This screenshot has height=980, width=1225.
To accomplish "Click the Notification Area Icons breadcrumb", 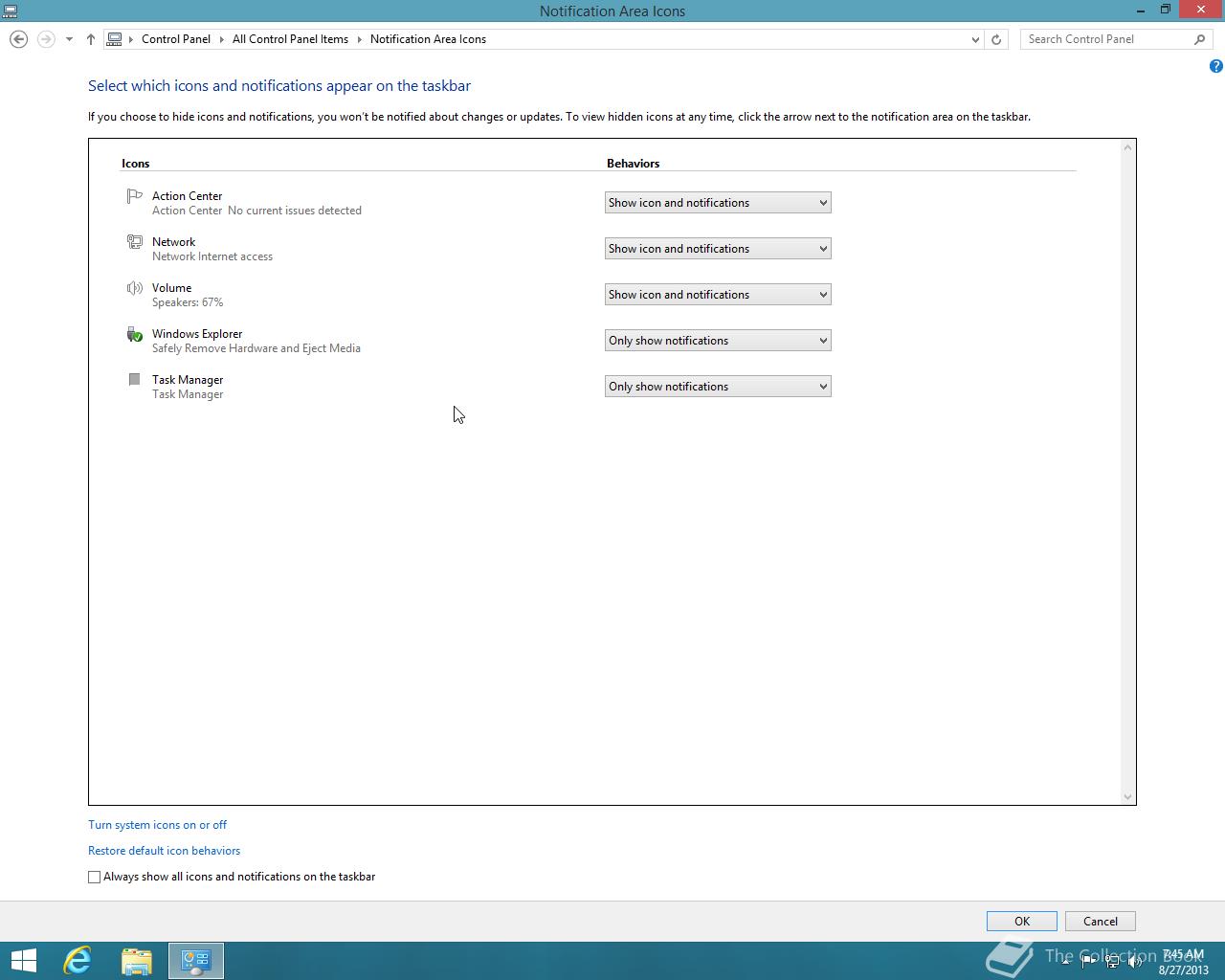I will [428, 39].
